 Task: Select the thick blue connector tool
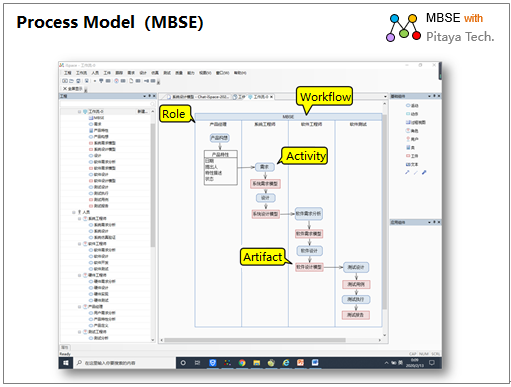click(424, 173)
